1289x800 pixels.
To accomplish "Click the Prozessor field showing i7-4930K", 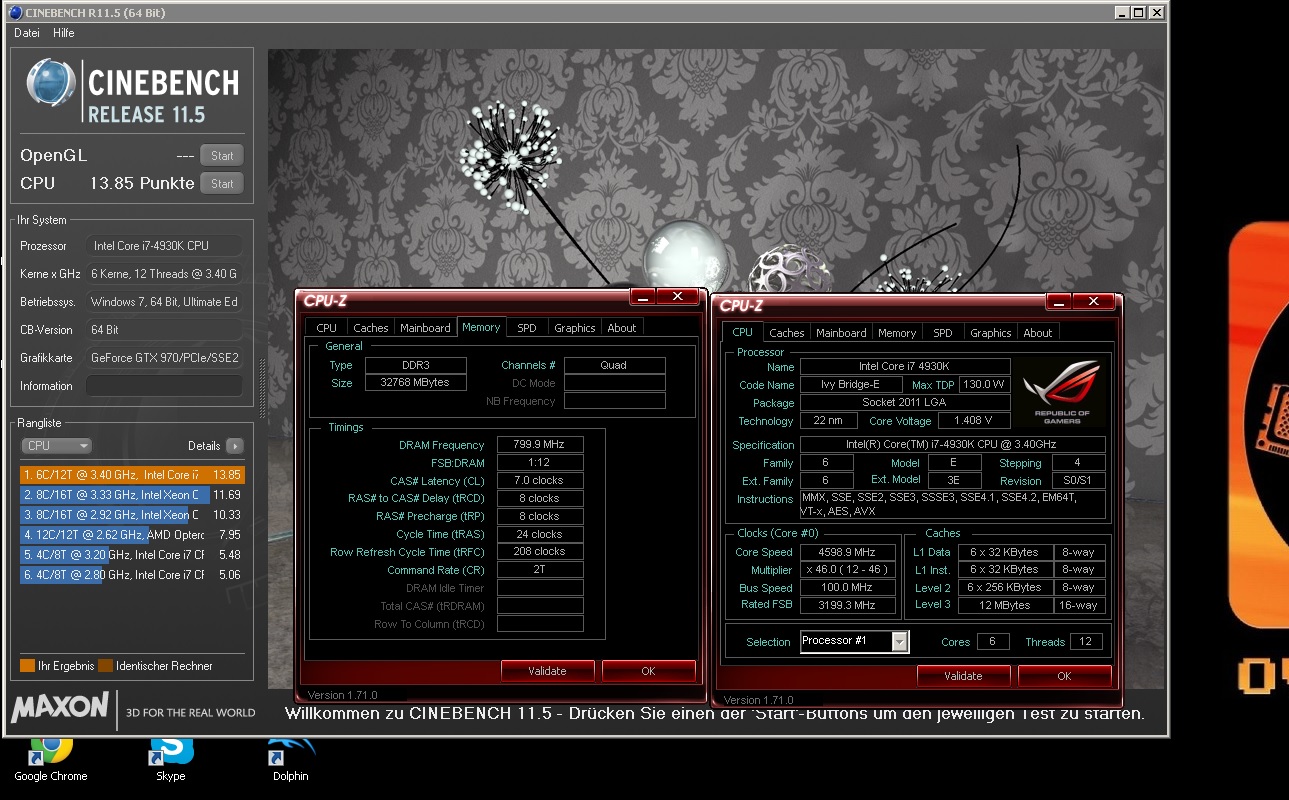I will click(164, 246).
